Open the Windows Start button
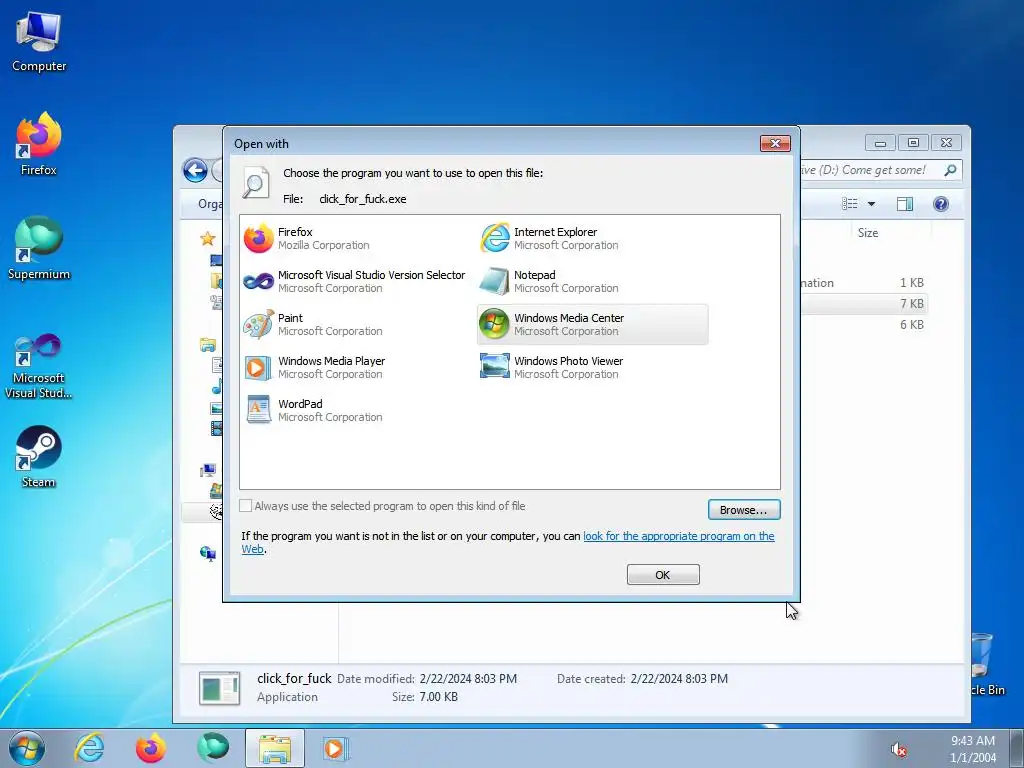 [27, 748]
